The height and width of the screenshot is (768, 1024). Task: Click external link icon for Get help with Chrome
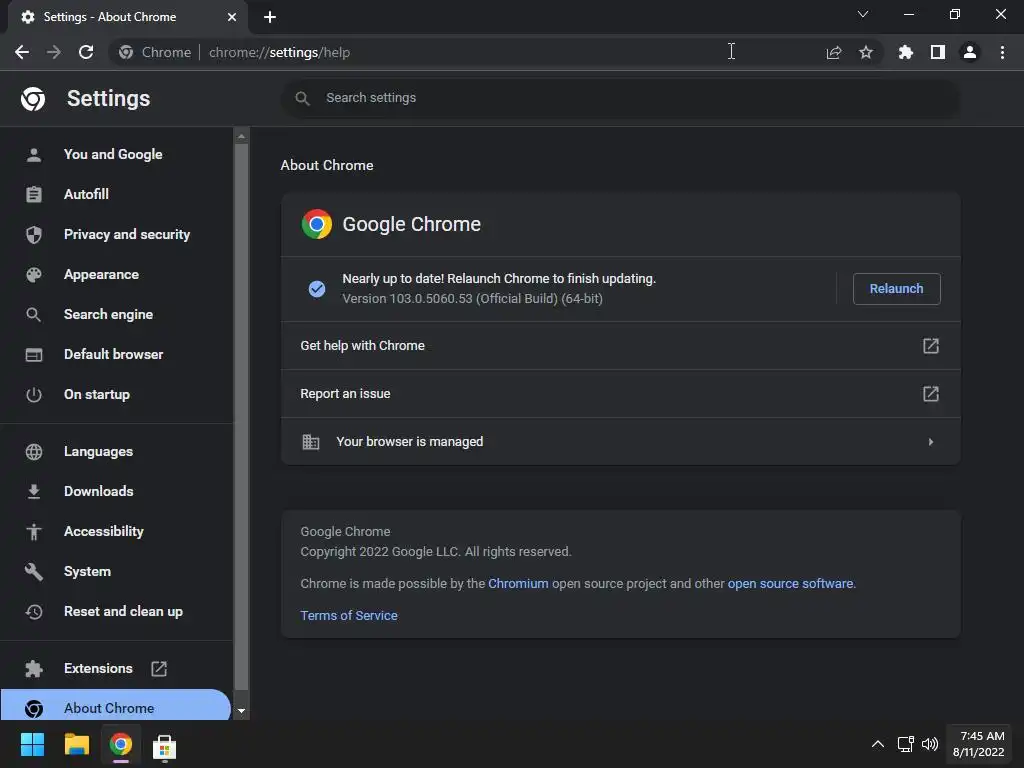click(x=931, y=345)
